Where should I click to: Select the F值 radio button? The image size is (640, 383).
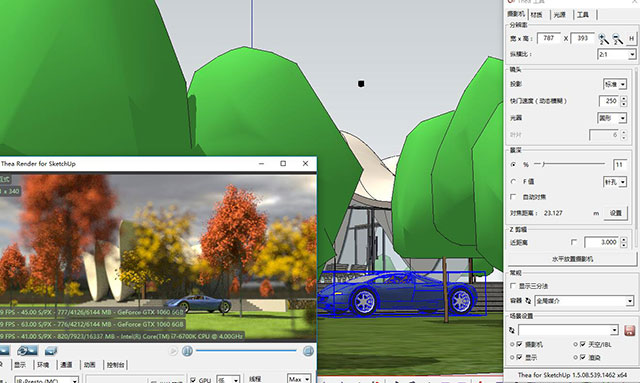513,181
